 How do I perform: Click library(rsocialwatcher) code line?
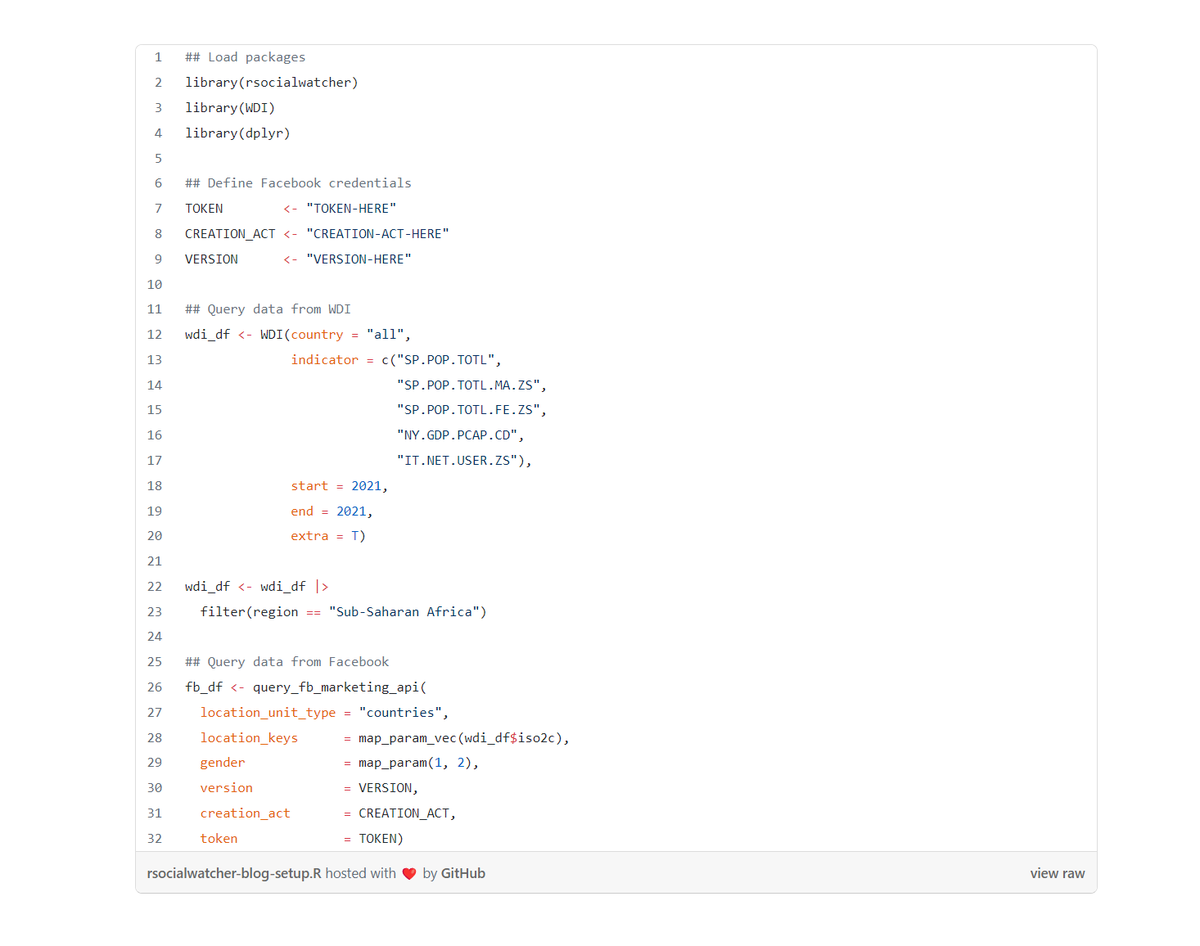click(x=271, y=82)
